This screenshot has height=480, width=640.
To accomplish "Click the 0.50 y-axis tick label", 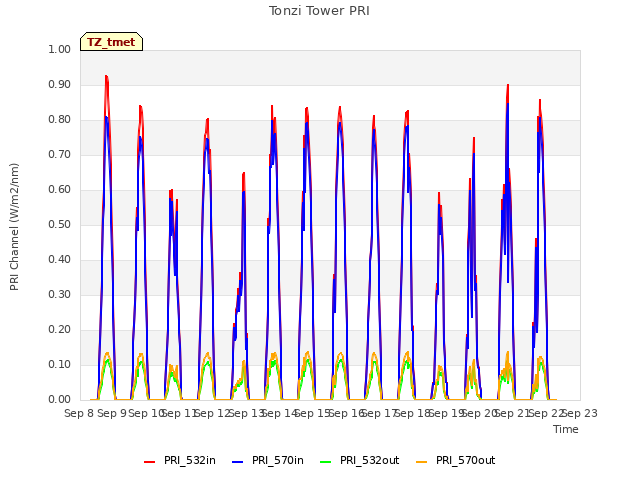I will pos(60,224).
